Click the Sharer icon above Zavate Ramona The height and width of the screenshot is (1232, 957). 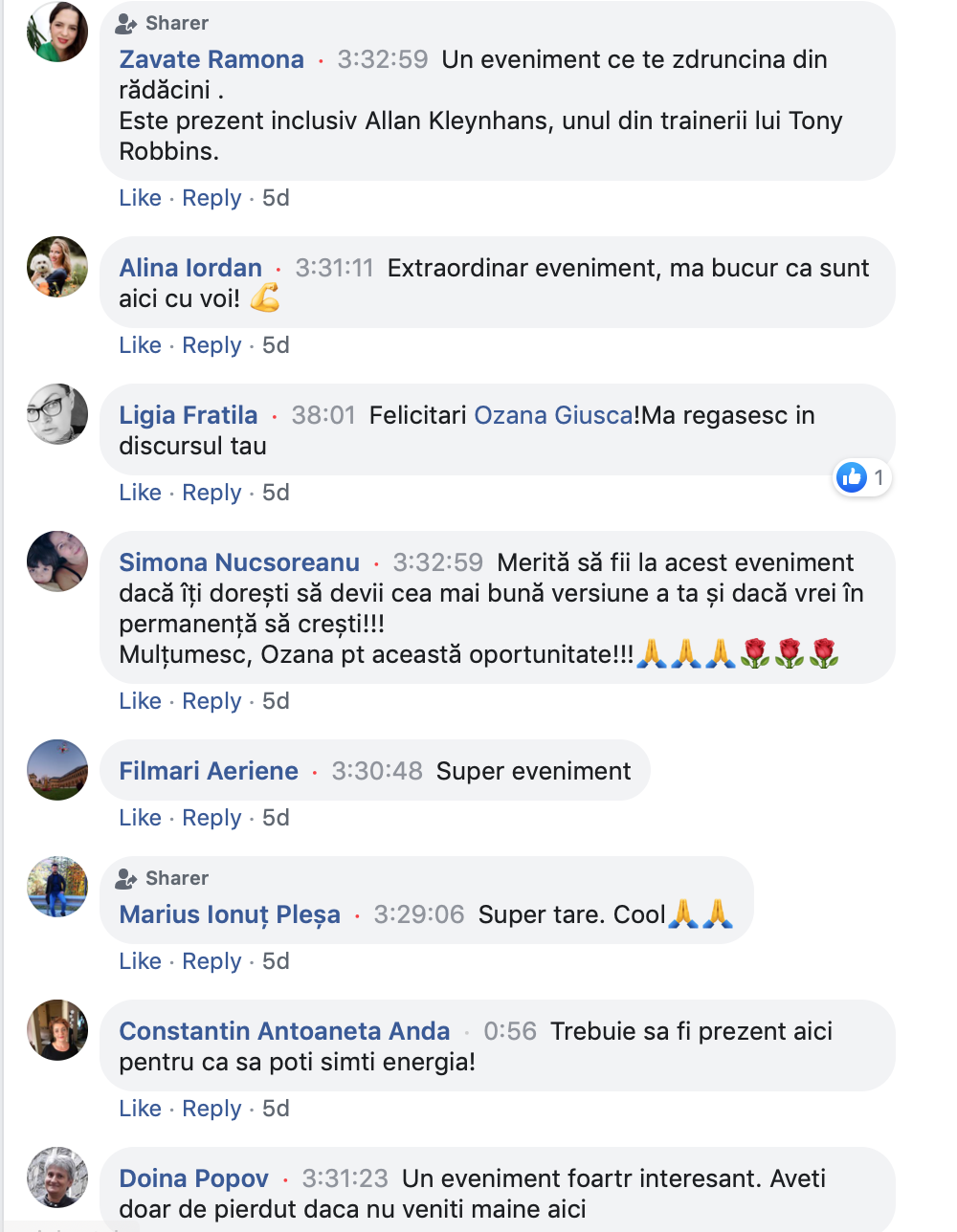pos(126,23)
